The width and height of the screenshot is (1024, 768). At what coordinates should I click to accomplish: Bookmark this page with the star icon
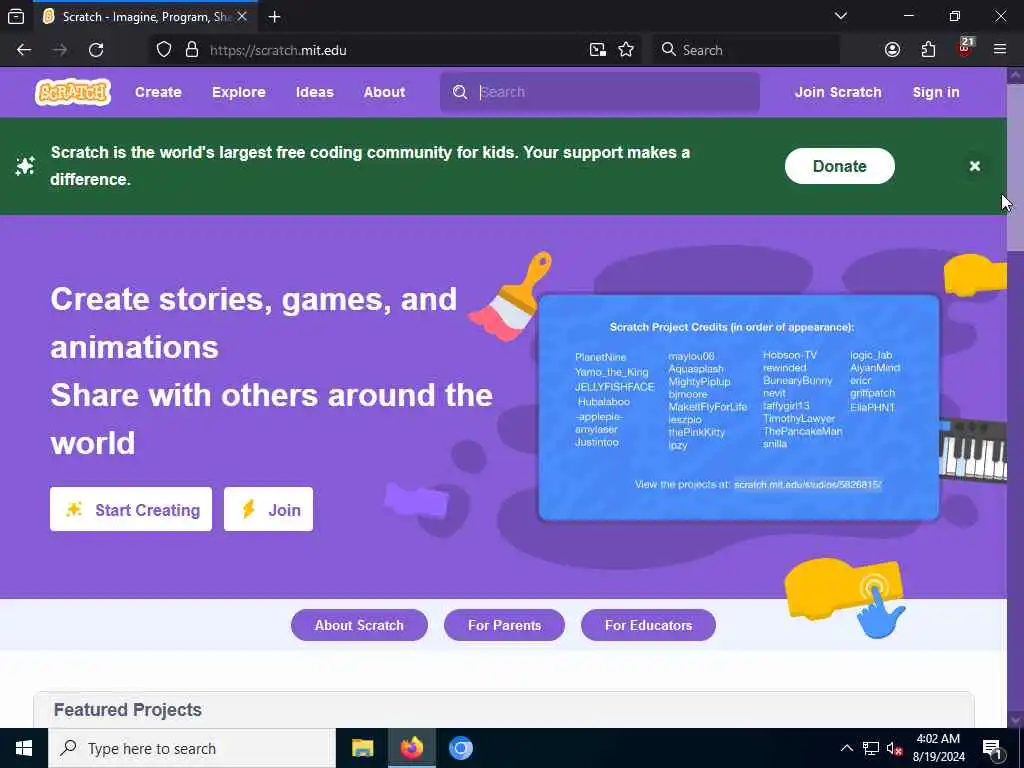(x=626, y=50)
